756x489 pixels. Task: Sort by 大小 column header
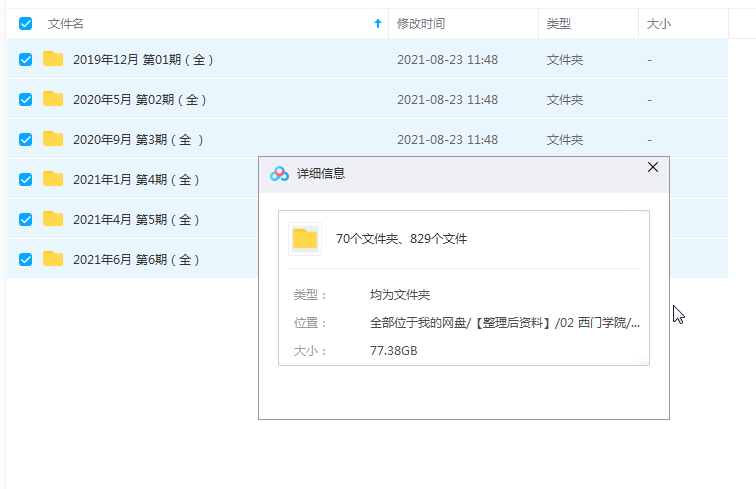click(659, 24)
